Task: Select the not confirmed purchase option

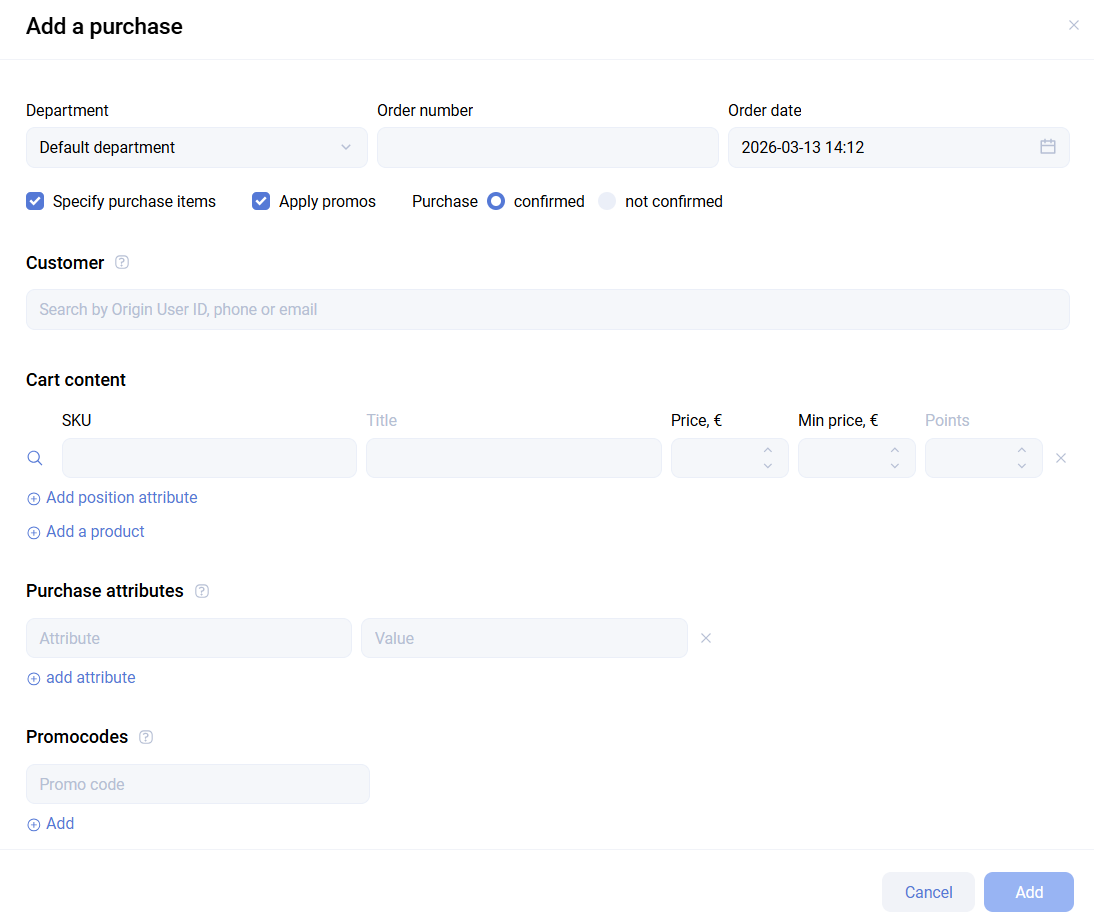Action: (607, 201)
